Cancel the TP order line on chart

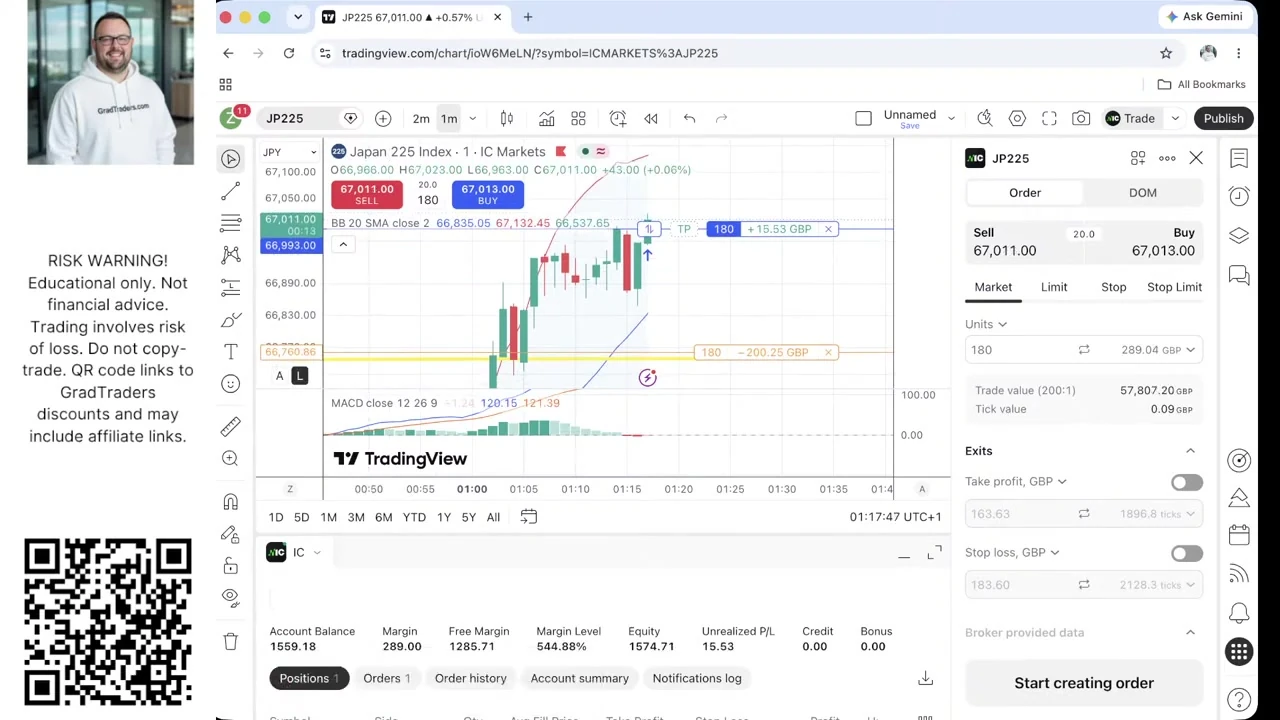pos(828,230)
